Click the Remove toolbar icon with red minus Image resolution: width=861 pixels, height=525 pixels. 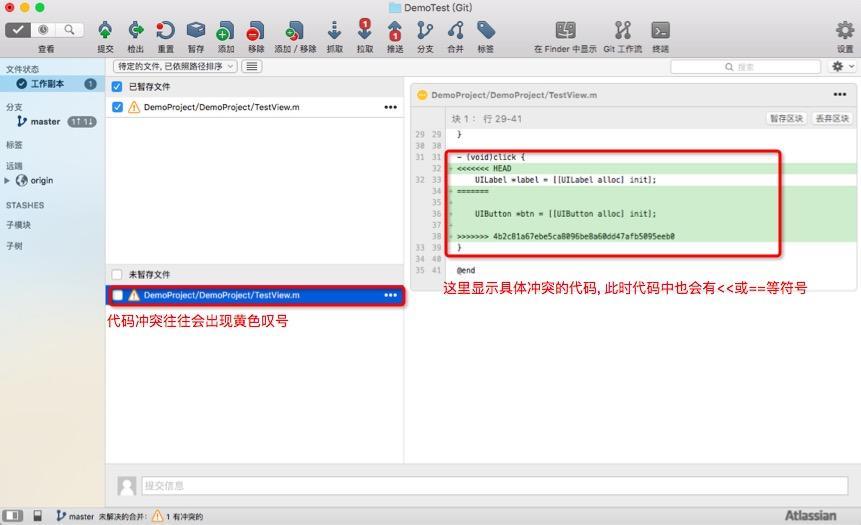tap(255, 31)
